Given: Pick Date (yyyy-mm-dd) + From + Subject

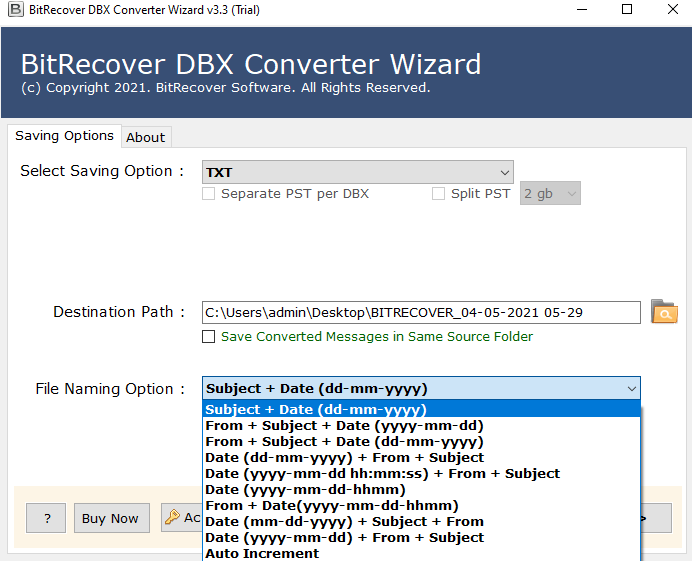Looking at the screenshot, I should point(421,538).
